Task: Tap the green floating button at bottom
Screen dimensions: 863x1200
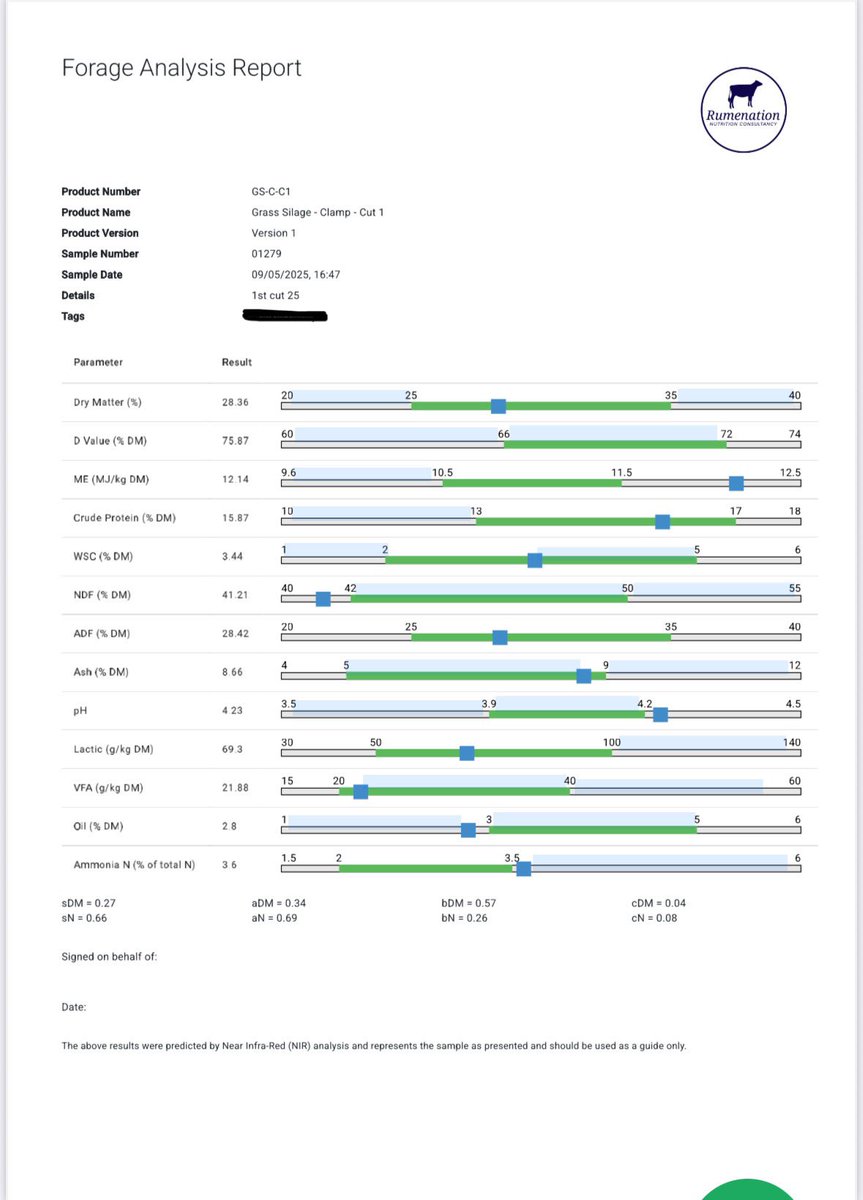Action: point(749,1187)
